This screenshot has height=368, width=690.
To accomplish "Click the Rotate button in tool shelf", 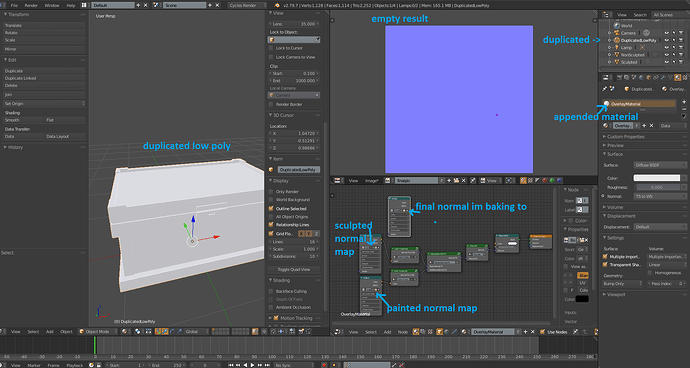I will [44, 33].
